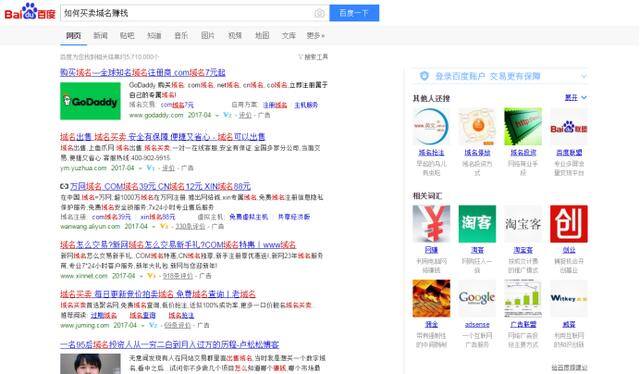Switch to the 视频 tab
640x374 pixels.
coord(235,36)
